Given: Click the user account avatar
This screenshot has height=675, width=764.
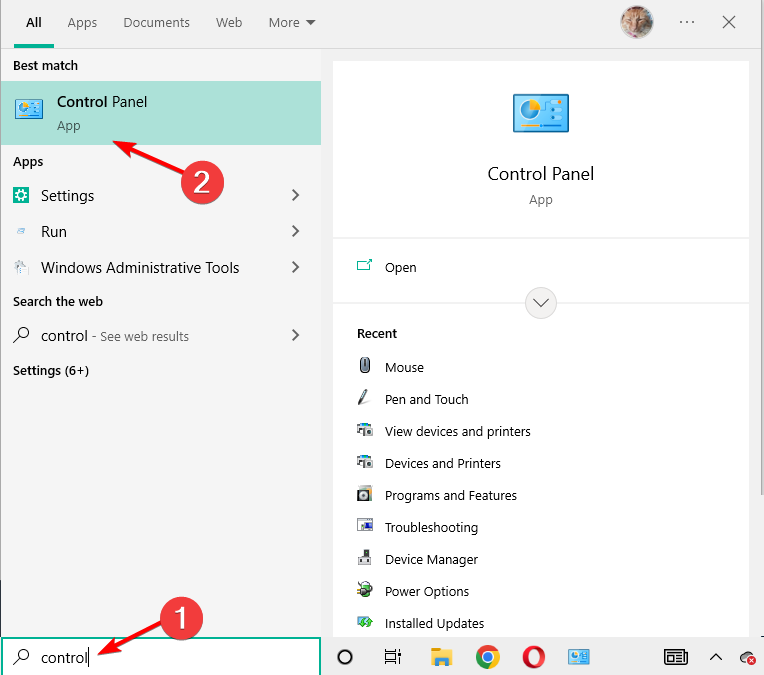Looking at the screenshot, I should [x=636, y=22].
